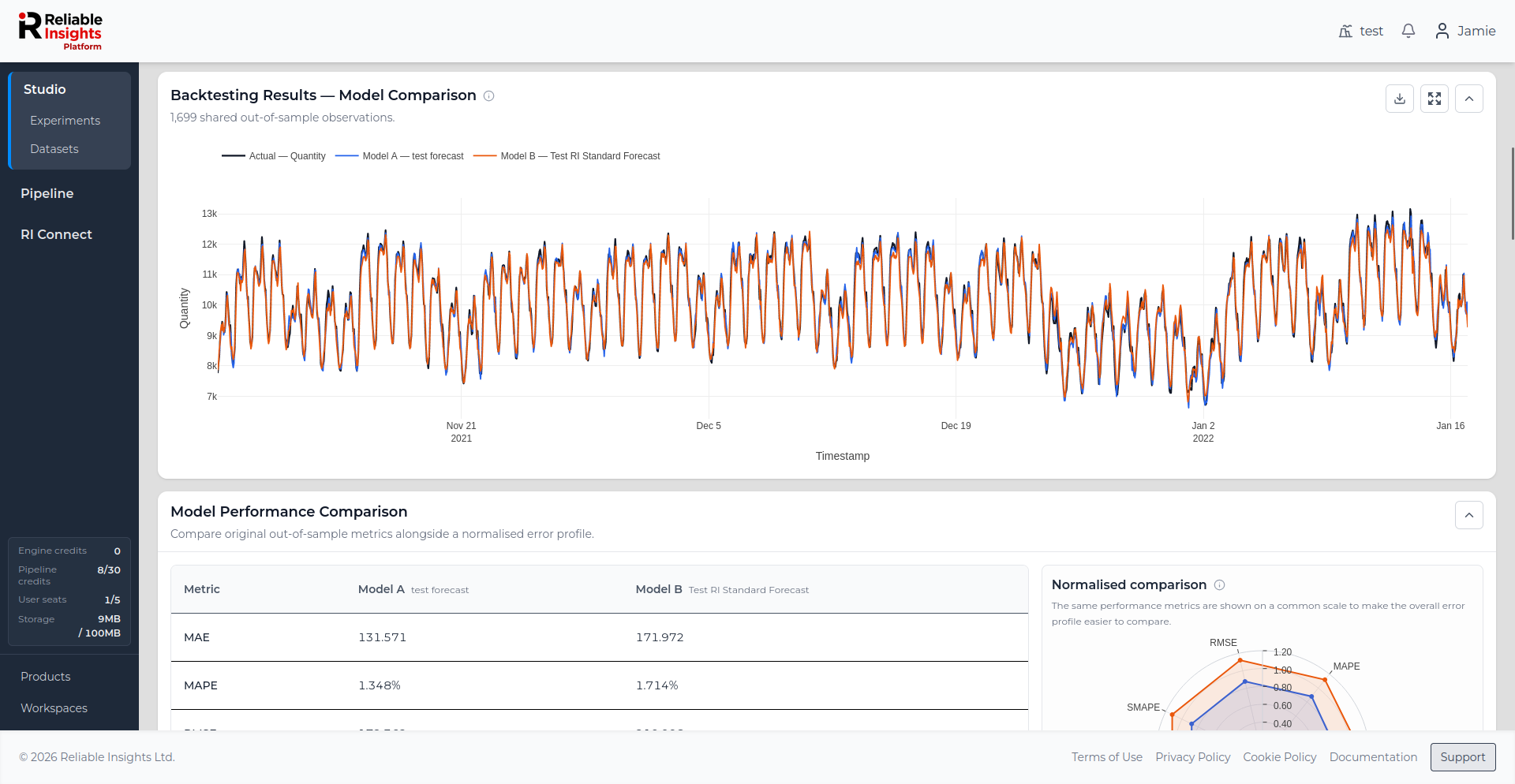Open Terms of Use link
1515x784 pixels.
pos(1106,757)
